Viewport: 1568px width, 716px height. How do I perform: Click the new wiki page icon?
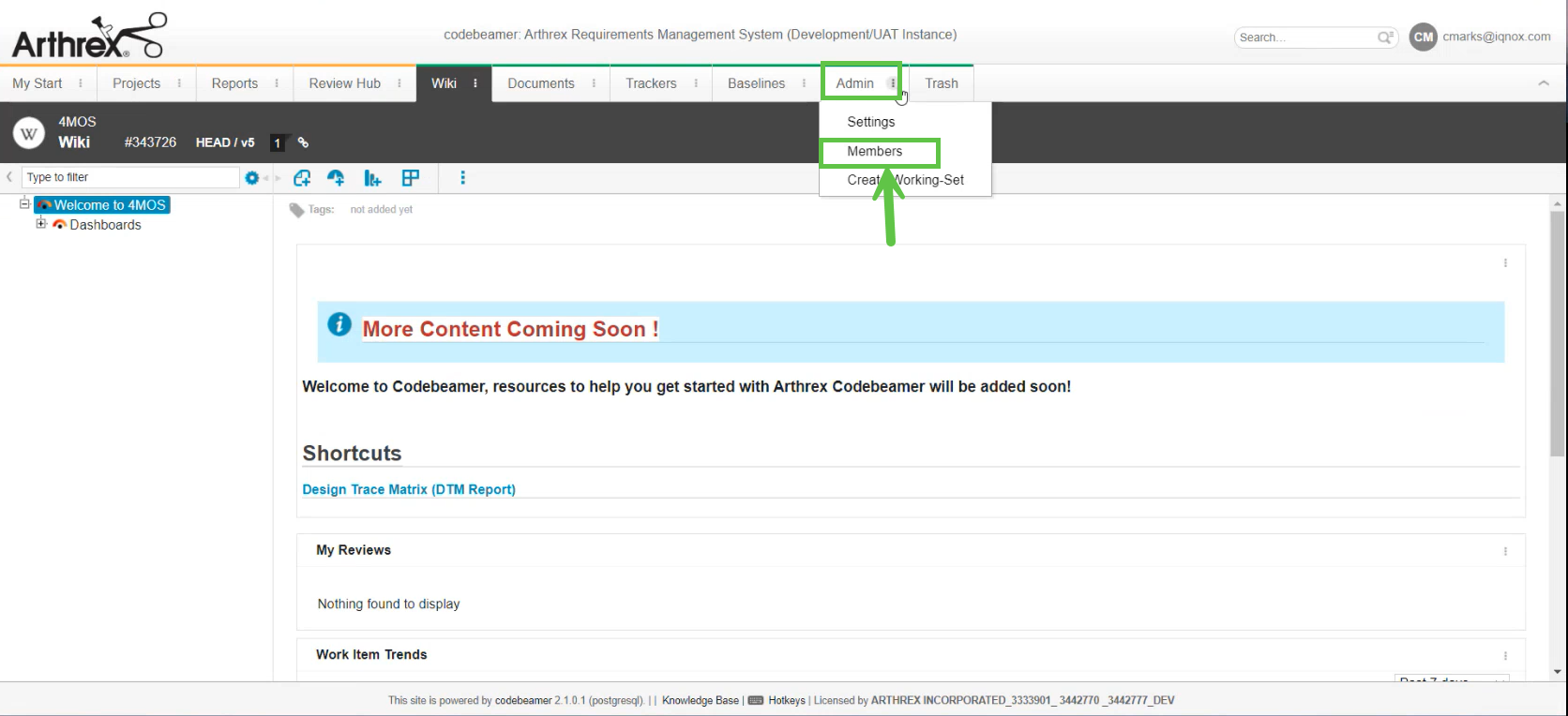coord(302,178)
